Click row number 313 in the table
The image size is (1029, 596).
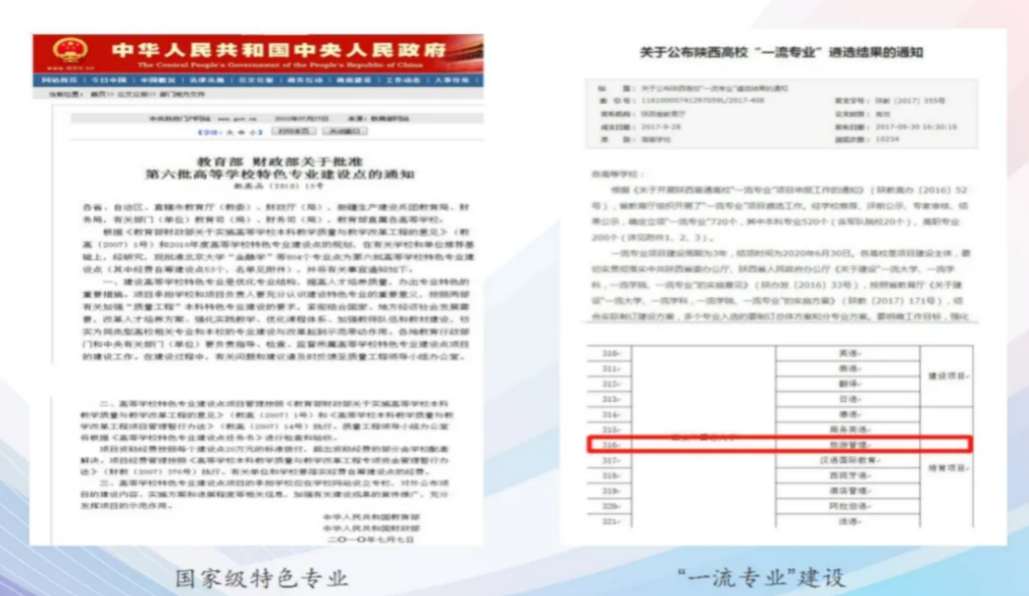(x=610, y=399)
